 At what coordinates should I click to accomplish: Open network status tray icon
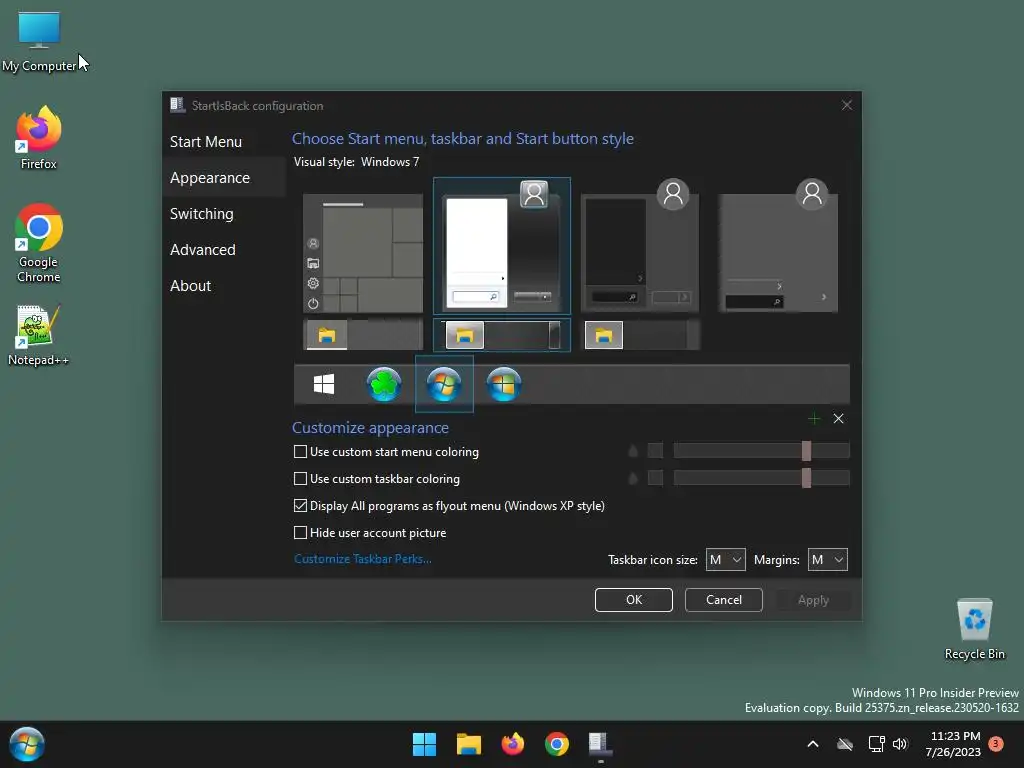[x=876, y=744]
